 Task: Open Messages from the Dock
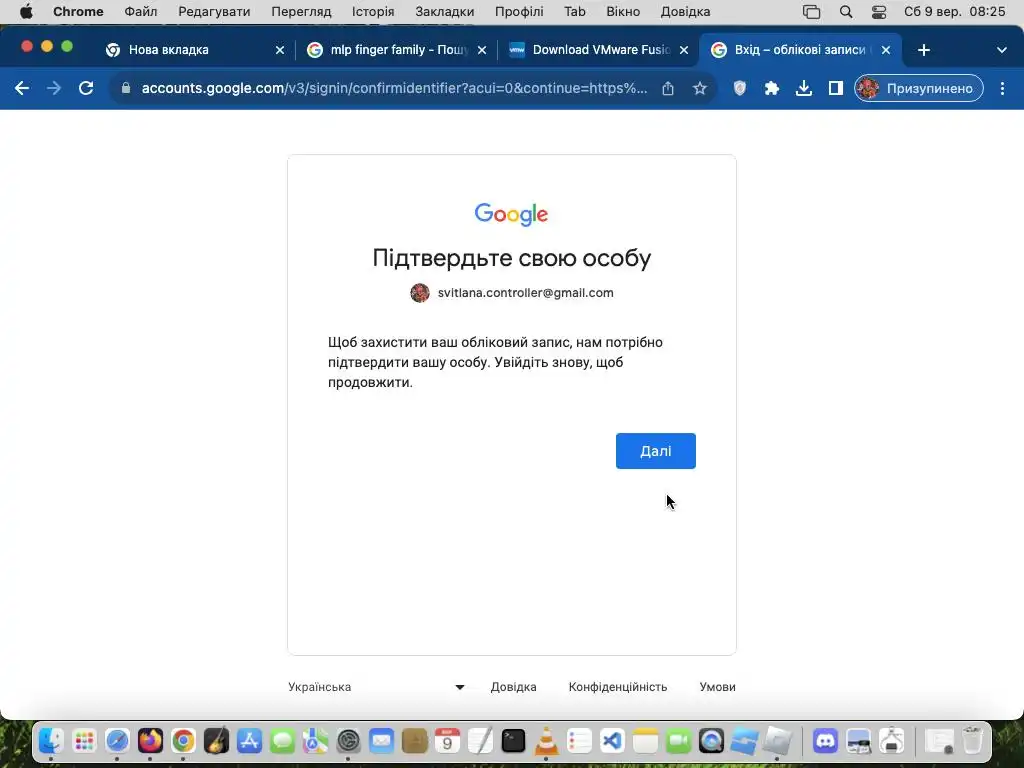tap(282, 741)
